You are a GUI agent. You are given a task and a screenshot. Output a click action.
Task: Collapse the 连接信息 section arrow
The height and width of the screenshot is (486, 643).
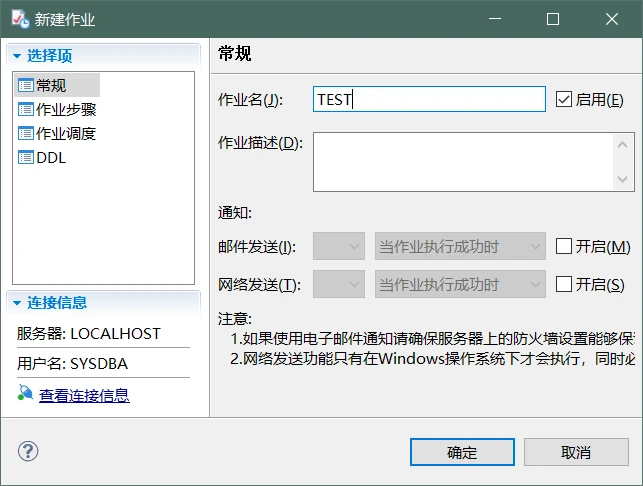[17, 303]
